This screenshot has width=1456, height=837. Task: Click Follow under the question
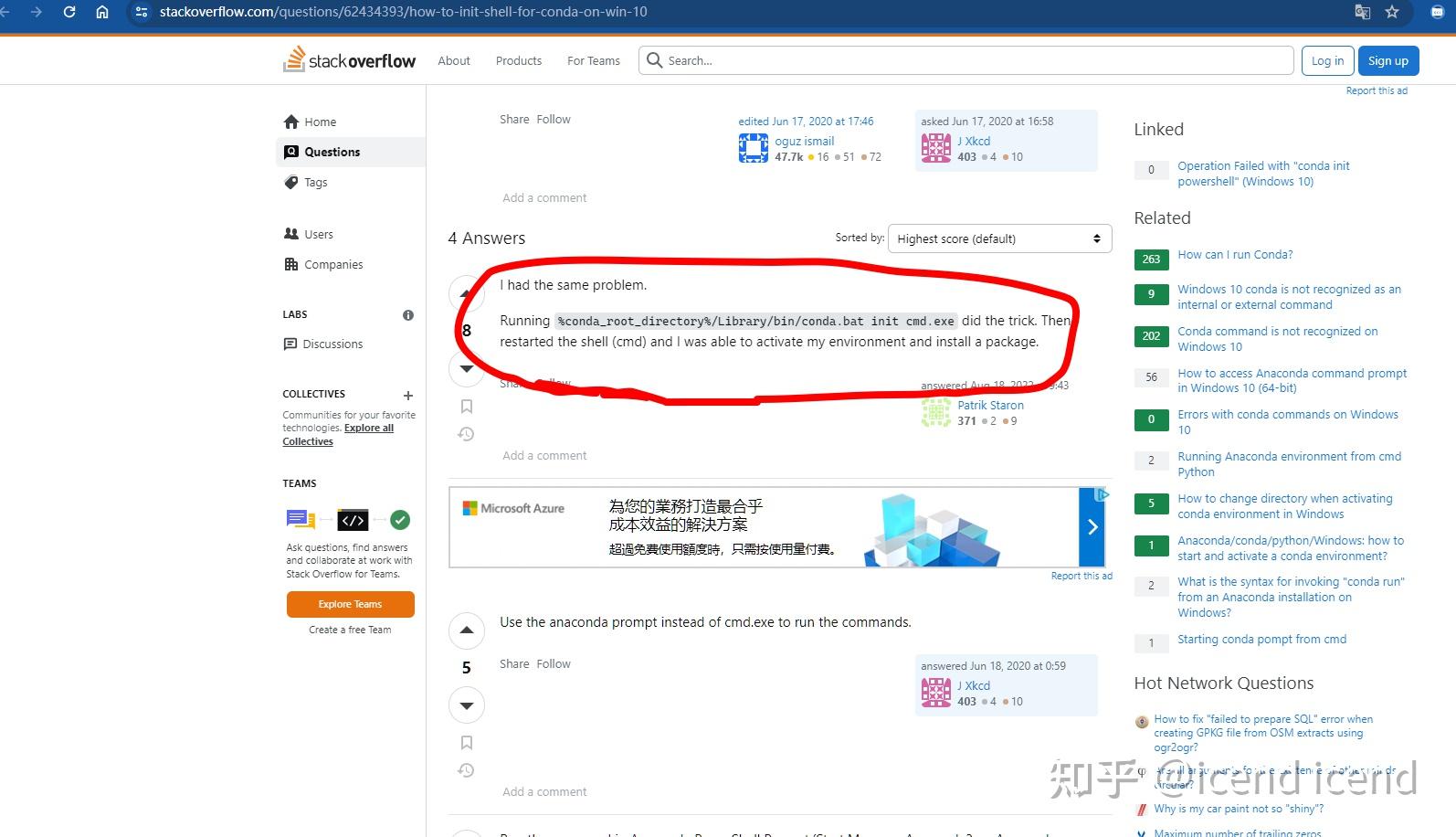tap(554, 119)
